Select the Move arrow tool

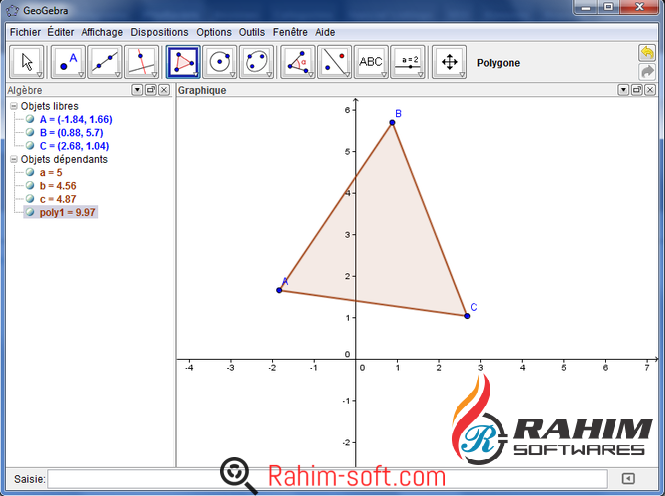[x=26, y=62]
